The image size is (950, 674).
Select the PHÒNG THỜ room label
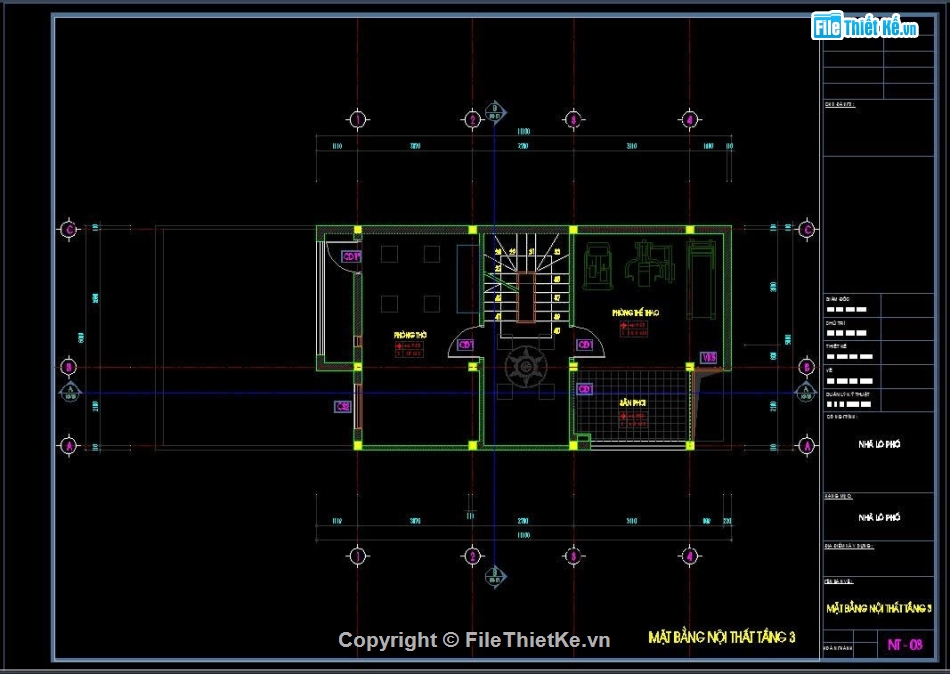pyautogui.click(x=410, y=335)
